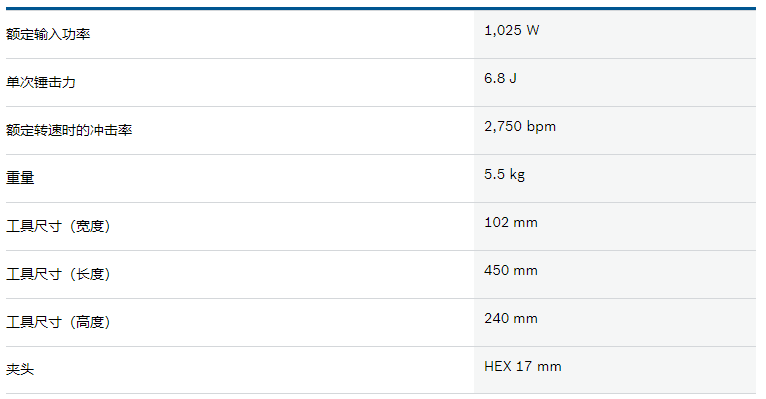
Task: Select the 5.5 kg value
Action: click(504, 174)
